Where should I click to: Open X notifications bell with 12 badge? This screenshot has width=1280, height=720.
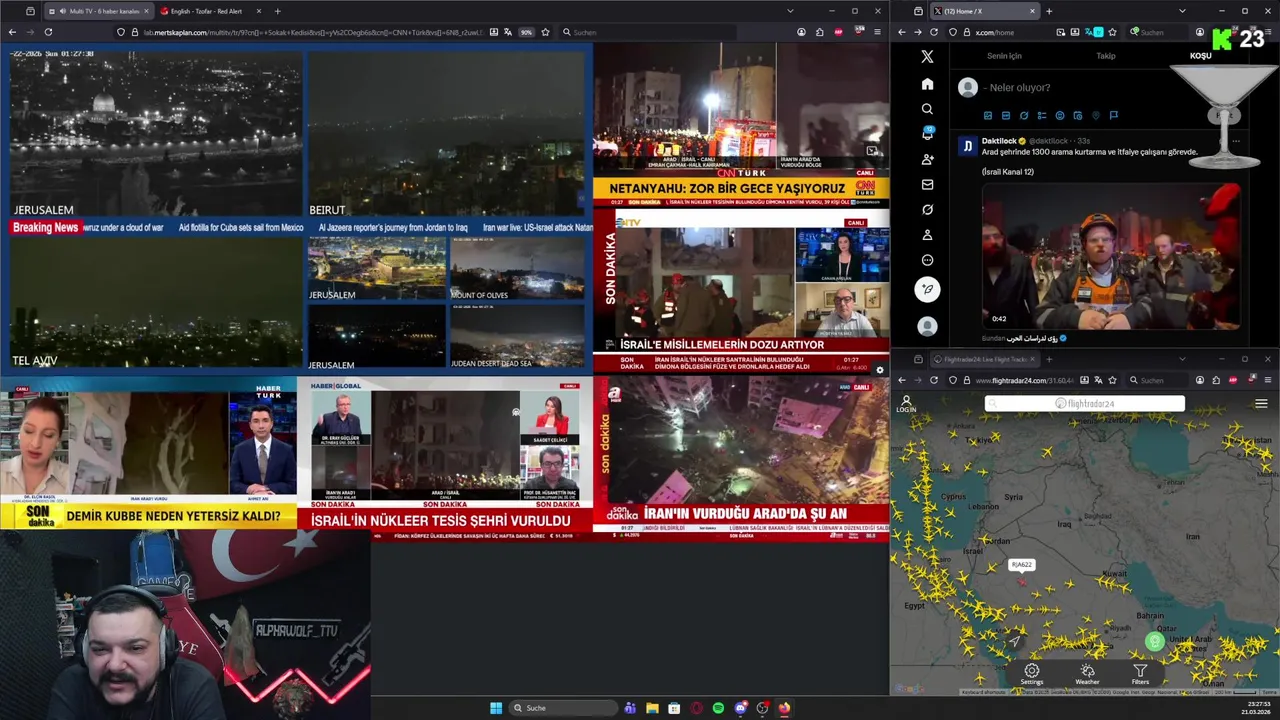(927, 134)
